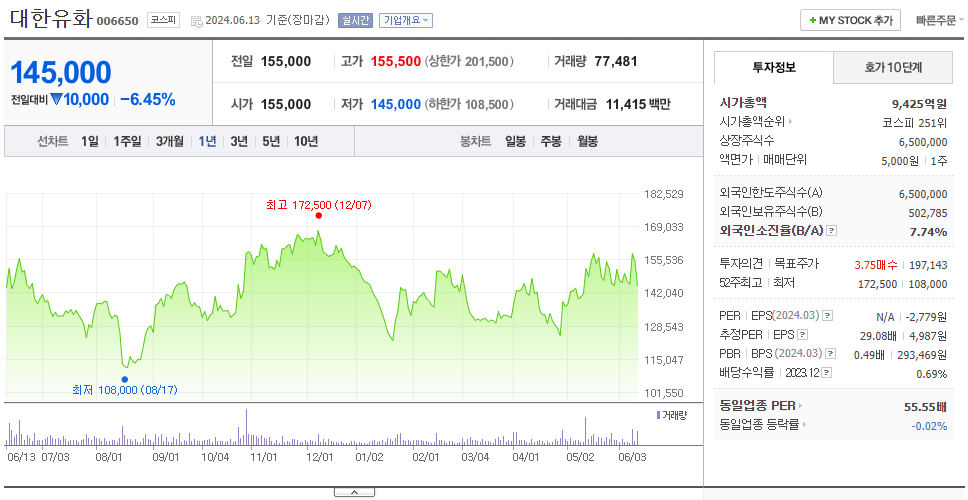The height and width of the screenshot is (500, 968).
Task: Select the 10년 line chart period
Action: point(306,141)
